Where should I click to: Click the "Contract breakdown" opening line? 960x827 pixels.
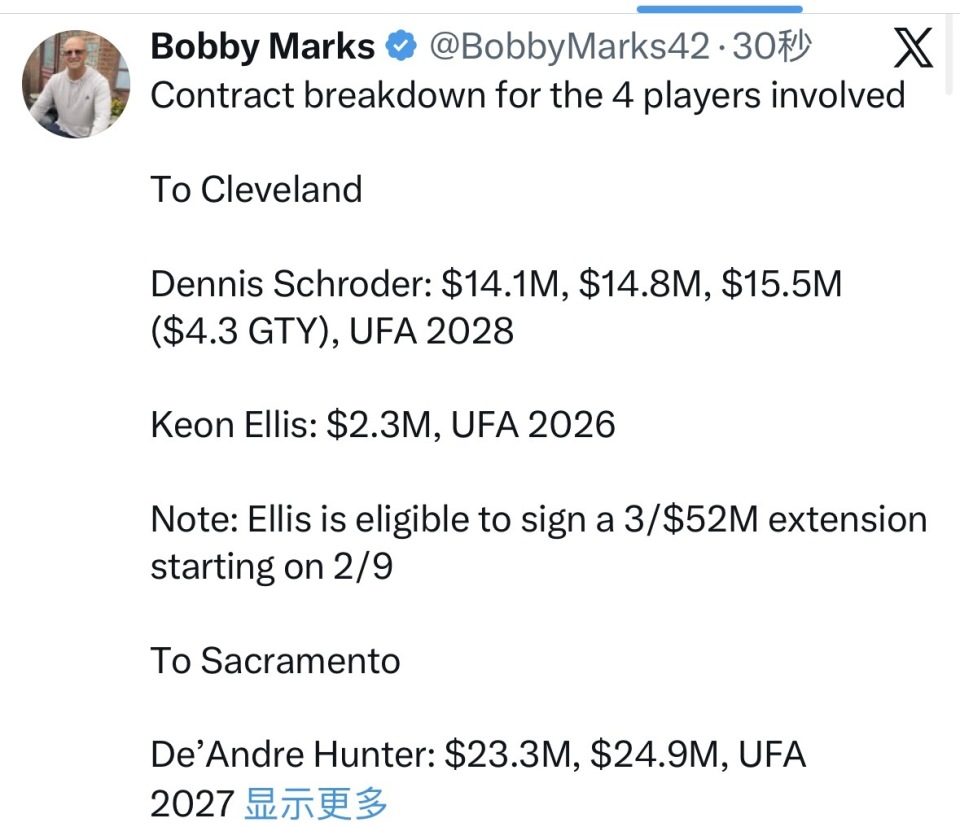click(x=527, y=96)
